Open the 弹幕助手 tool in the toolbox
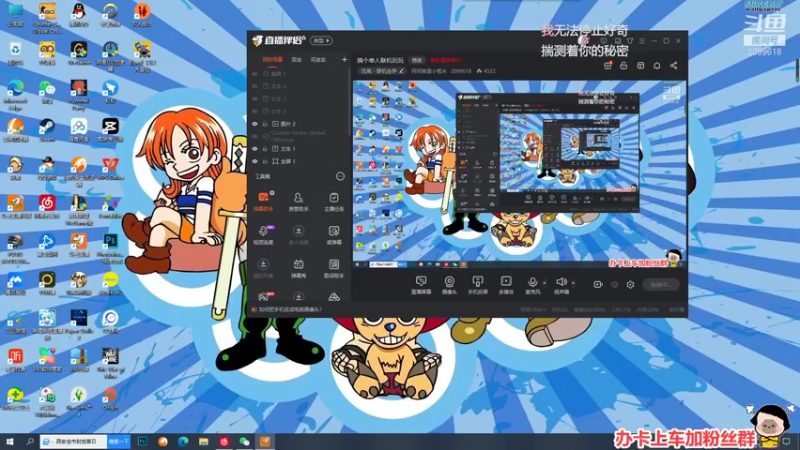This screenshot has height=450, width=800. (x=263, y=201)
